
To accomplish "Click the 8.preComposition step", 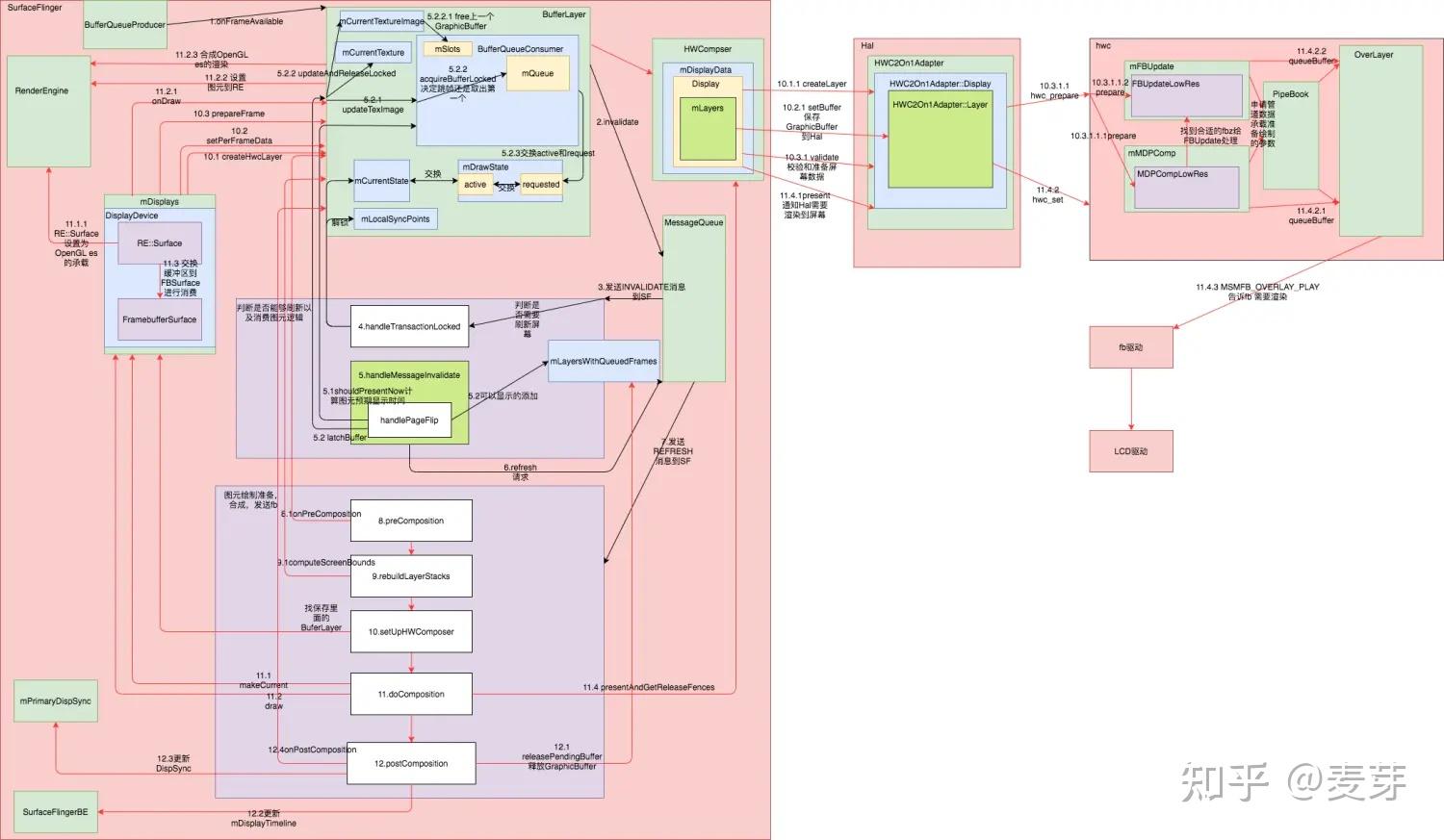I will (411, 521).
